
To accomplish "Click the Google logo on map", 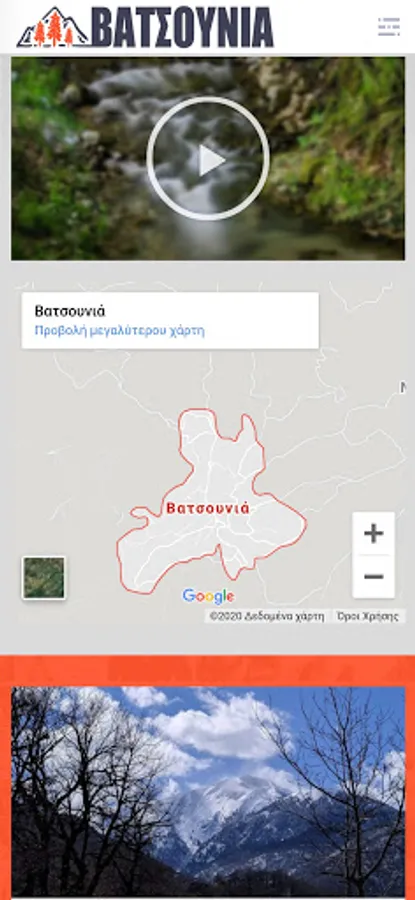I will pos(208,597).
